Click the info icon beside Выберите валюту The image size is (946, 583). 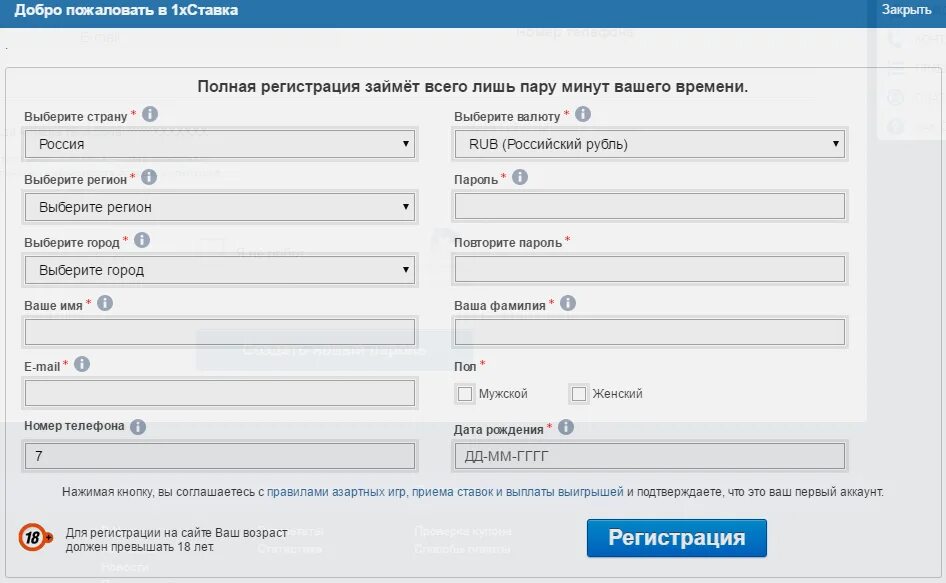pyautogui.click(x=583, y=114)
